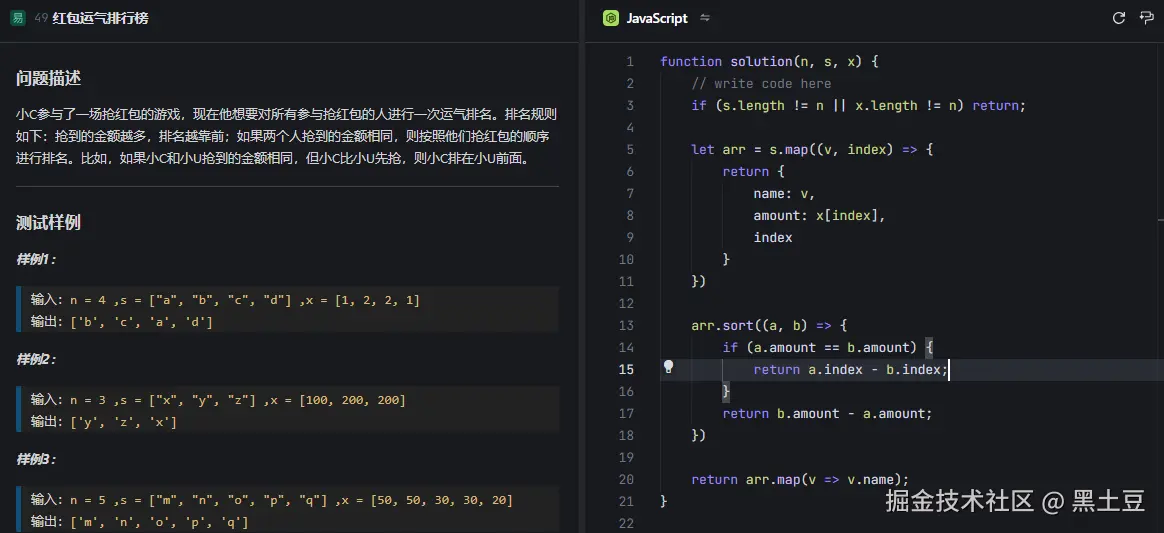The width and height of the screenshot is (1164, 533).
Task: Place cursor on the function solution line
Action: coord(769,61)
